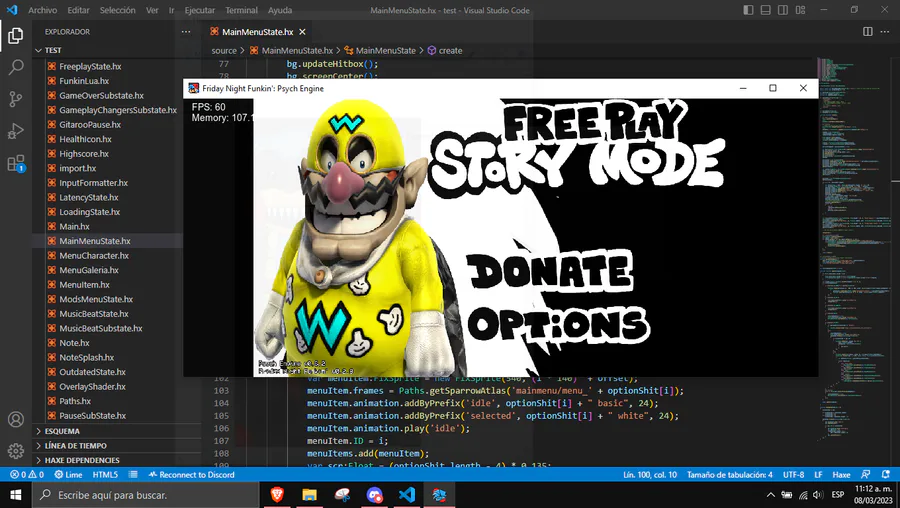Viewport: 900px width, 508px height.
Task: Open the Windows Start button
Action: point(15,495)
